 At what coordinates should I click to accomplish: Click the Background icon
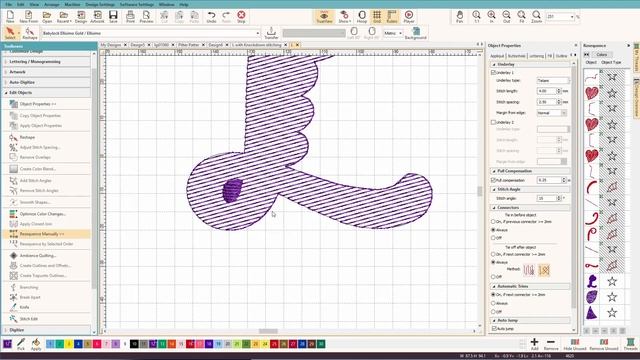(x=416, y=33)
